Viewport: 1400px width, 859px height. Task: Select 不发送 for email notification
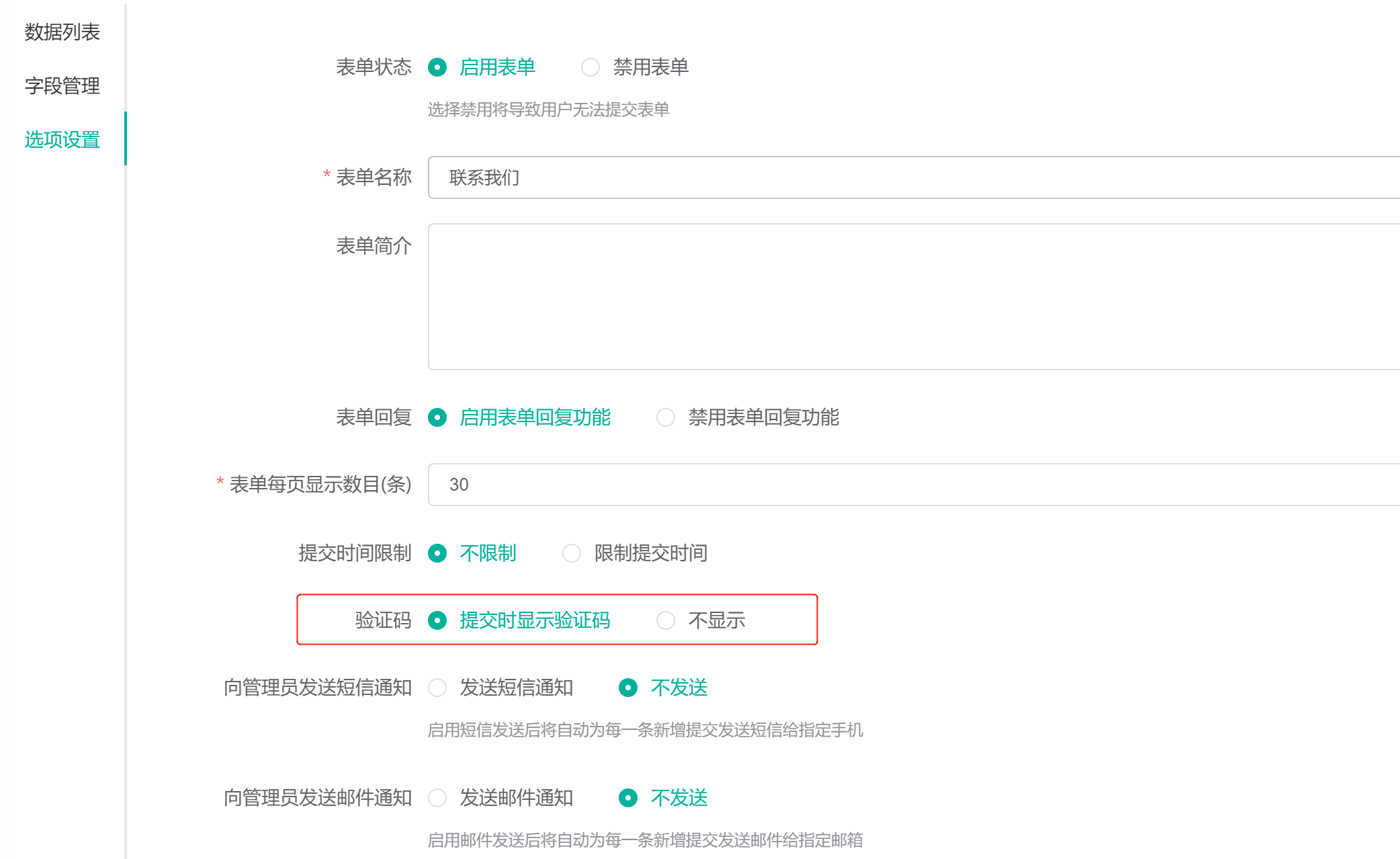[628, 798]
